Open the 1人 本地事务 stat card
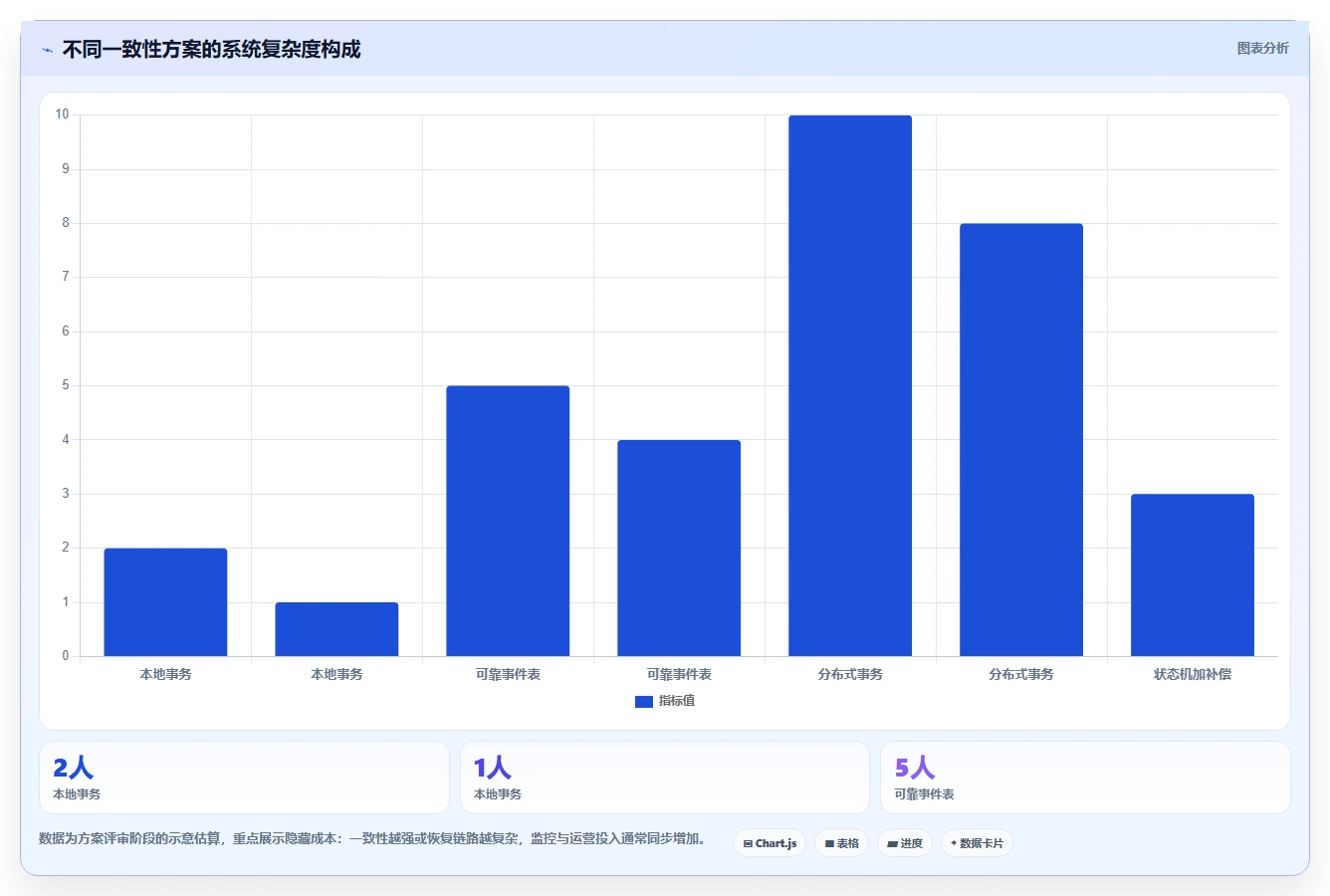Screen dimensions: 1330x896 tap(665, 778)
